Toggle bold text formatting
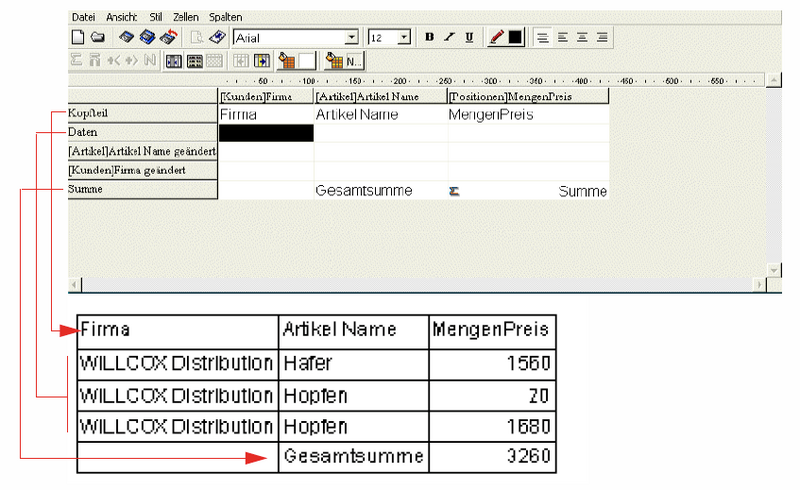 click(429, 37)
